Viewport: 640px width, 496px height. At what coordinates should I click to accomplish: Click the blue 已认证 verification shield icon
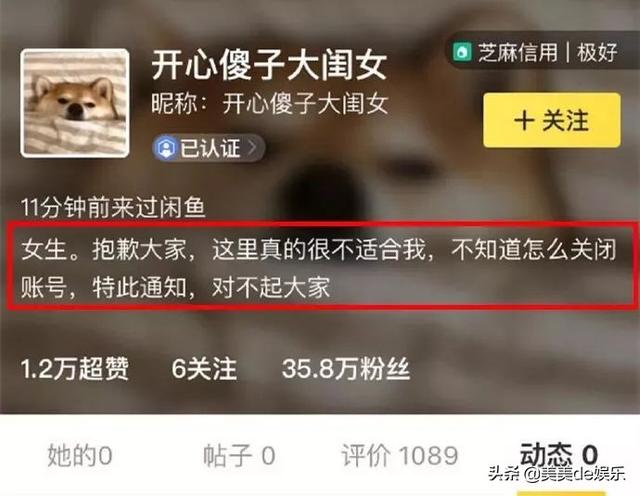(165, 147)
